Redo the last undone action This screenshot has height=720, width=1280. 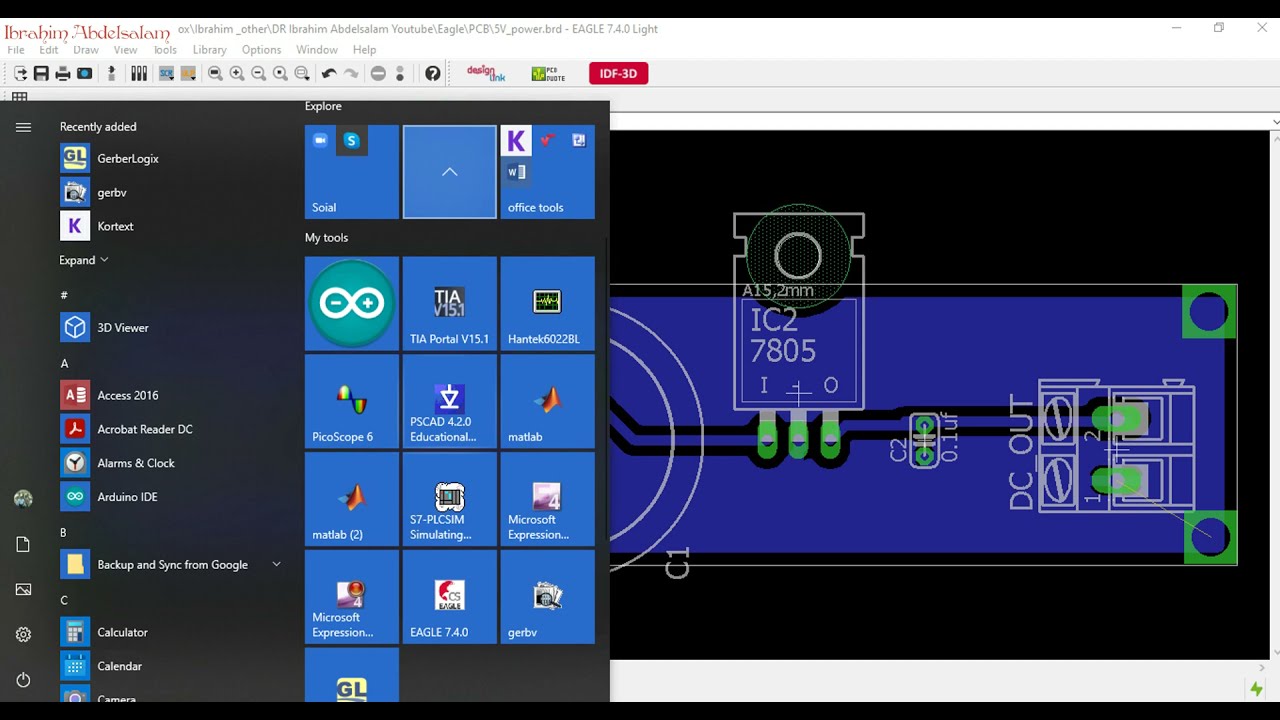tap(351, 73)
